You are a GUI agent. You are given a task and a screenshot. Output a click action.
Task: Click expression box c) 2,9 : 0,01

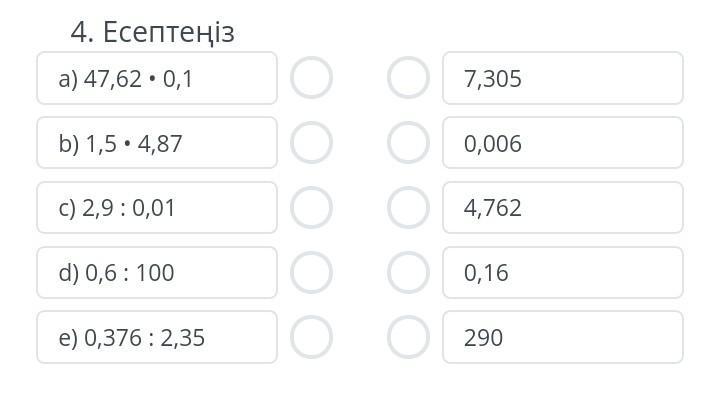[157, 208]
